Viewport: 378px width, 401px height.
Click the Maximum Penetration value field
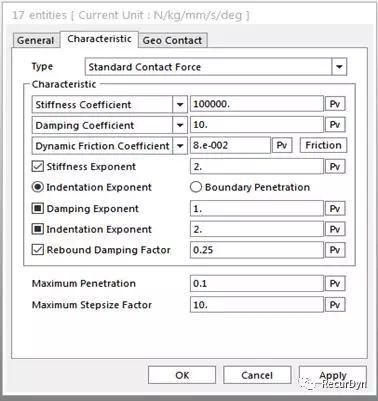[x=257, y=283]
